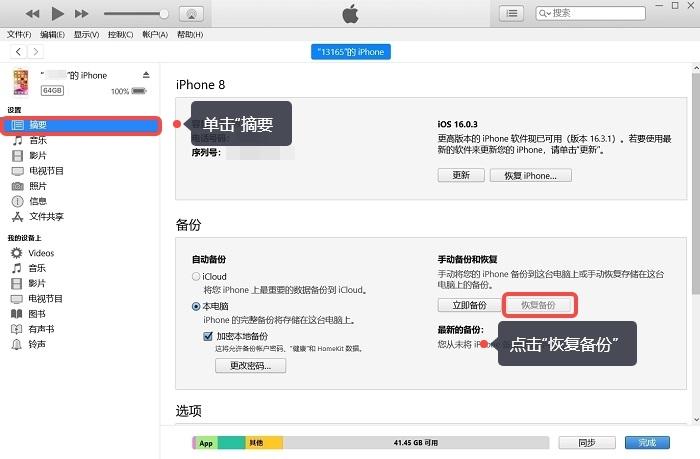Viewport: 700px width, 459px height.
Task: Click the 恢复 iPhone... button
Action: (530, 175)
